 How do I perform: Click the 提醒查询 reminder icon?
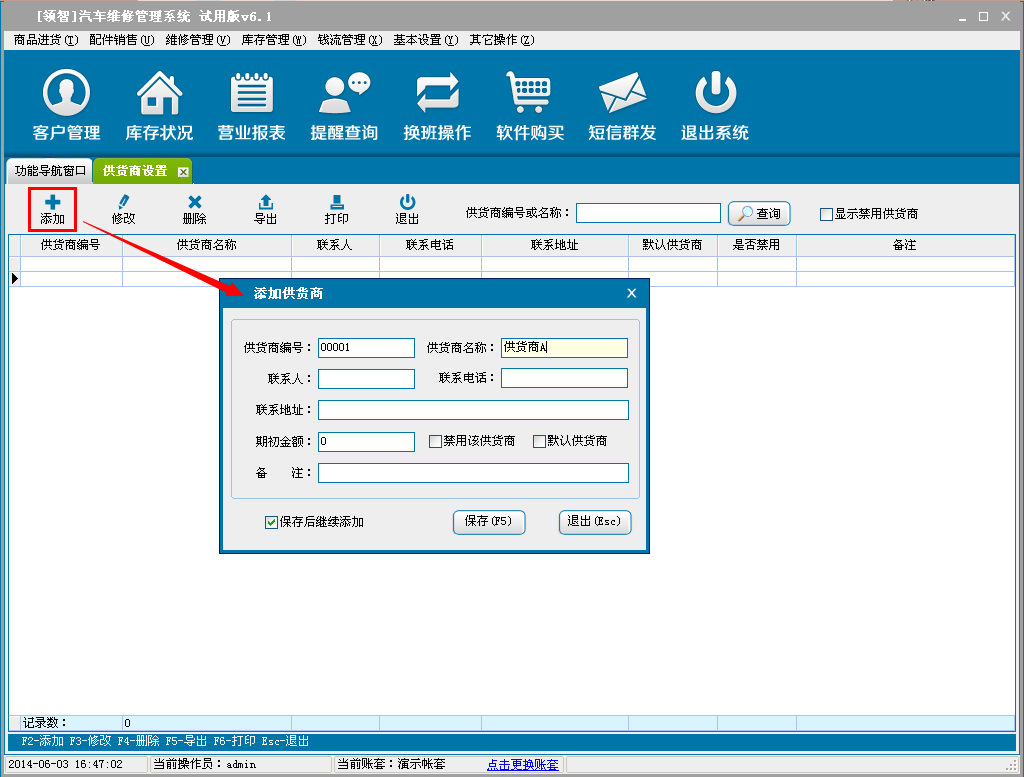pos(344,95)
